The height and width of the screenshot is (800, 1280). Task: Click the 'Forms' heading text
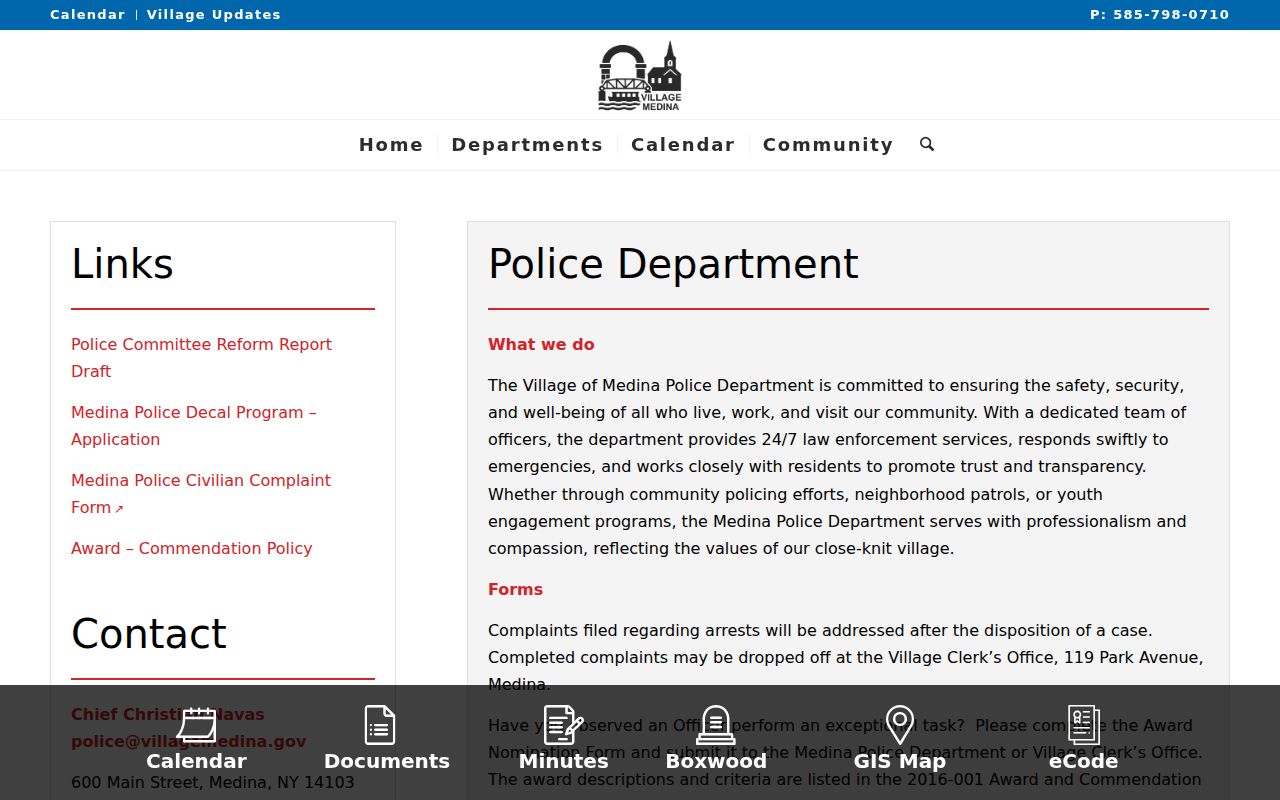click(515, 589)
